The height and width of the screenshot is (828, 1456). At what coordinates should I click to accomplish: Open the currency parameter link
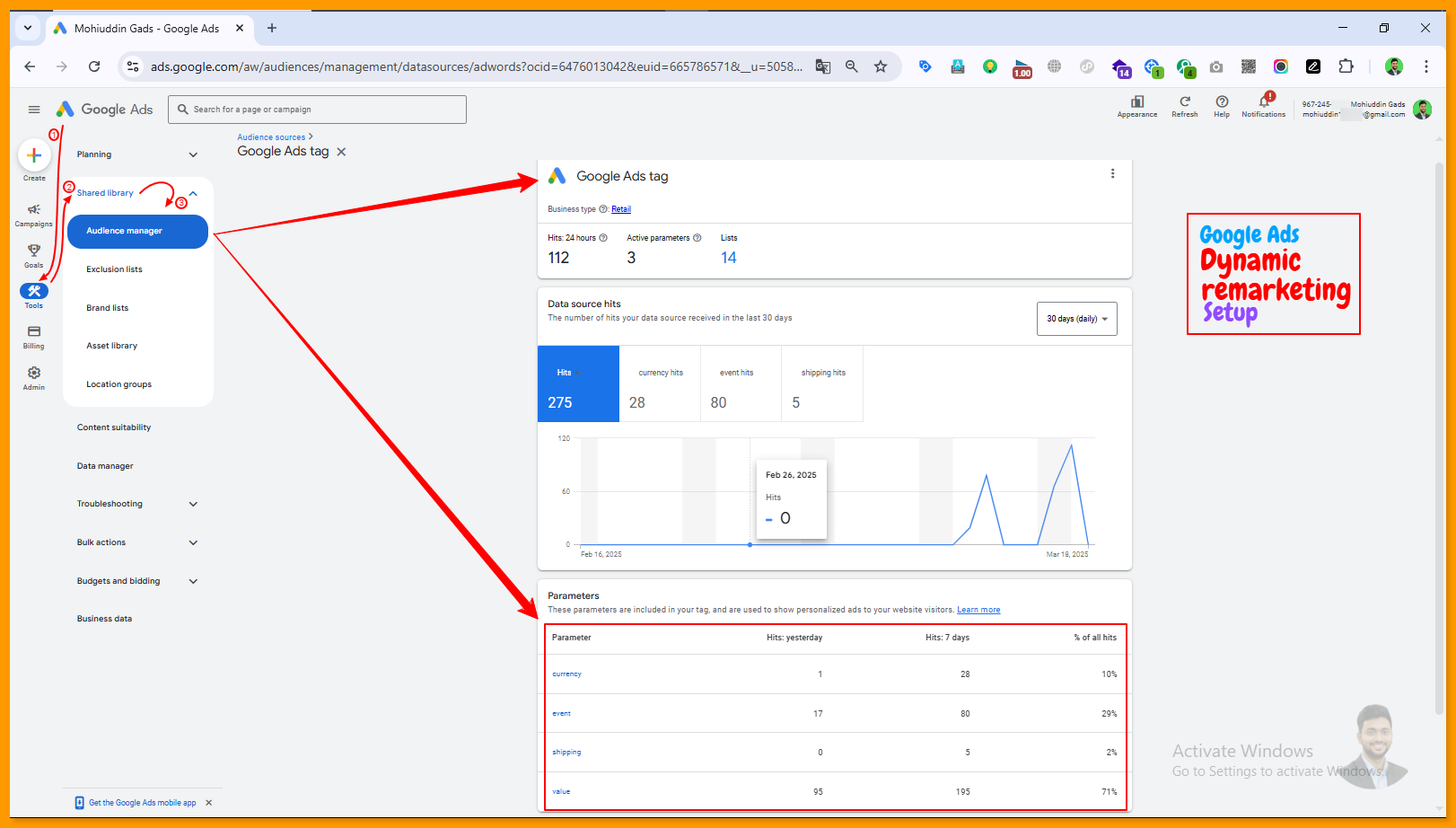tap(566, 674)
